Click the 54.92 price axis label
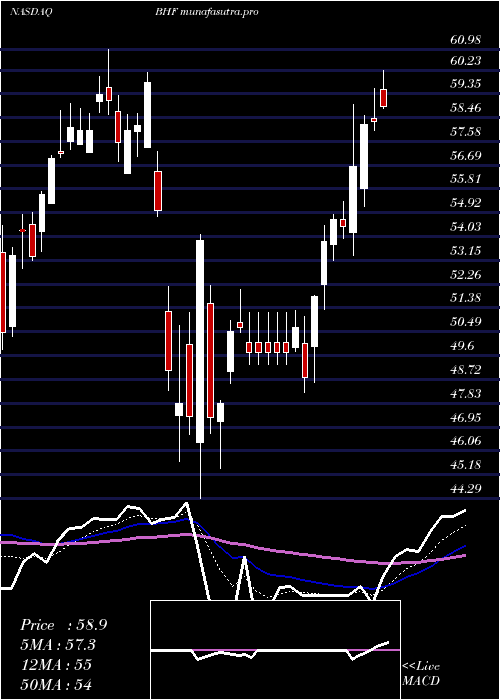The width and height of the screenshot is (500, 700). tap(466, 203)
